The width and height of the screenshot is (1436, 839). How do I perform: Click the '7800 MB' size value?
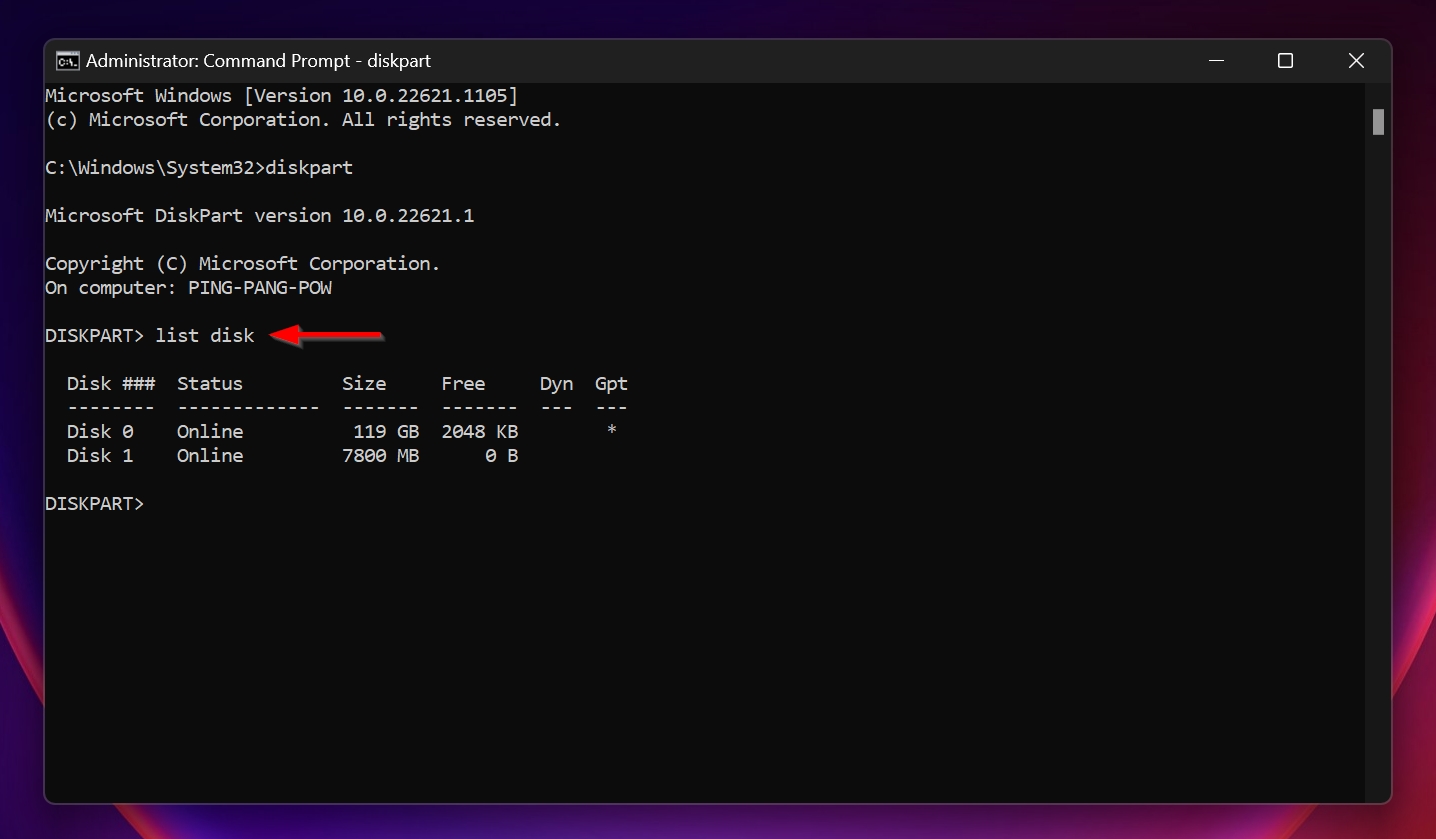click(x=381, y=456)
